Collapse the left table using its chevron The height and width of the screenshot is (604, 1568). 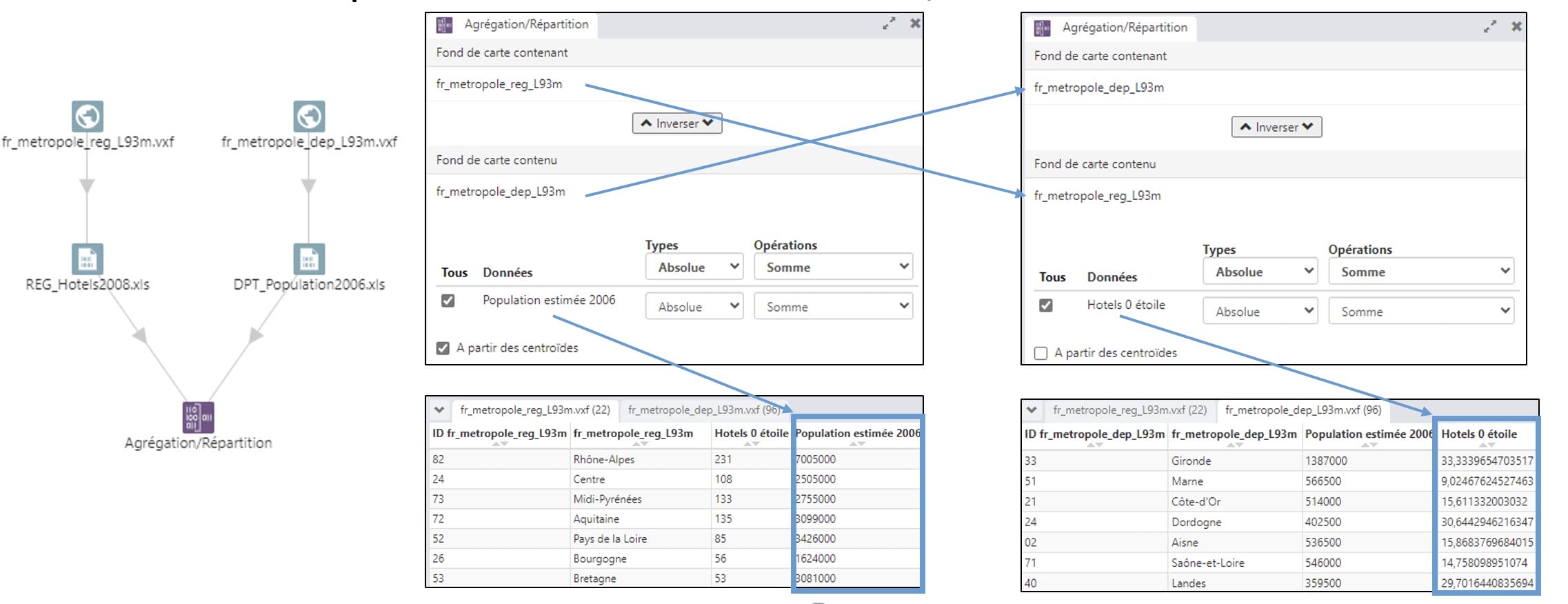(x=439, y=410)
